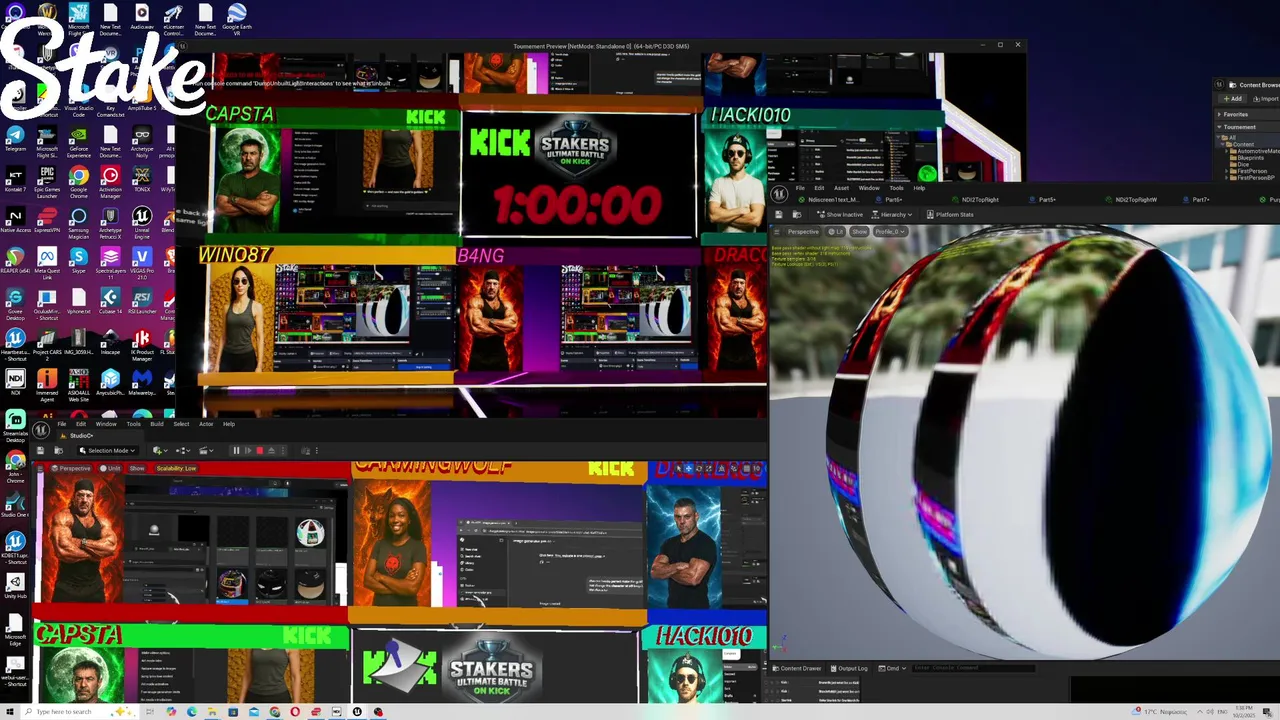Screen dimensions: 1280x720
Task: Open Cubase 14 desktop icon
Action: [110, 301]
